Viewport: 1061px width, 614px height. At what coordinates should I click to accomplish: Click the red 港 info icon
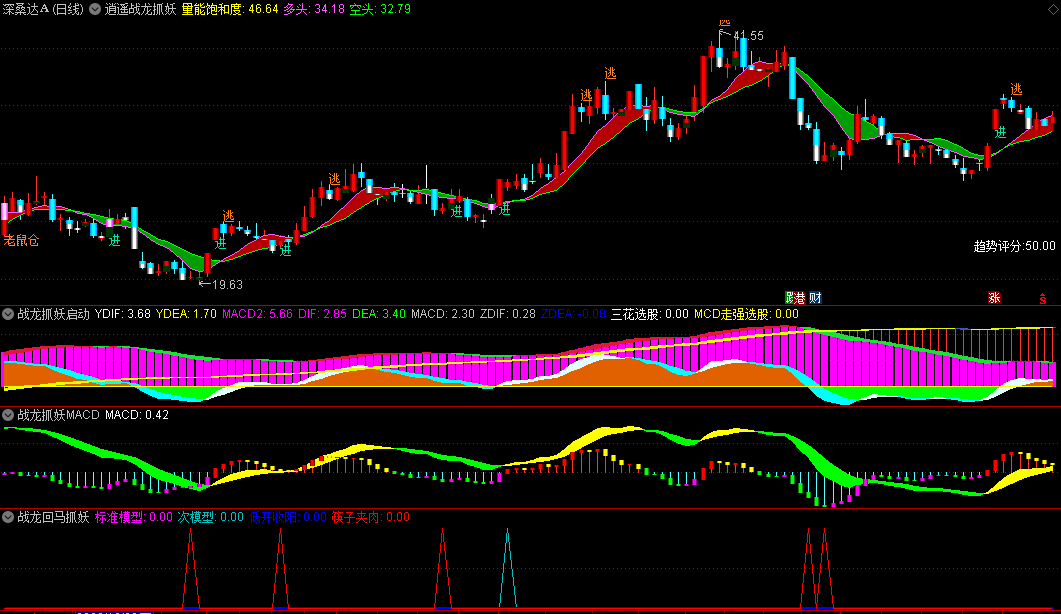tap(800, 298)
